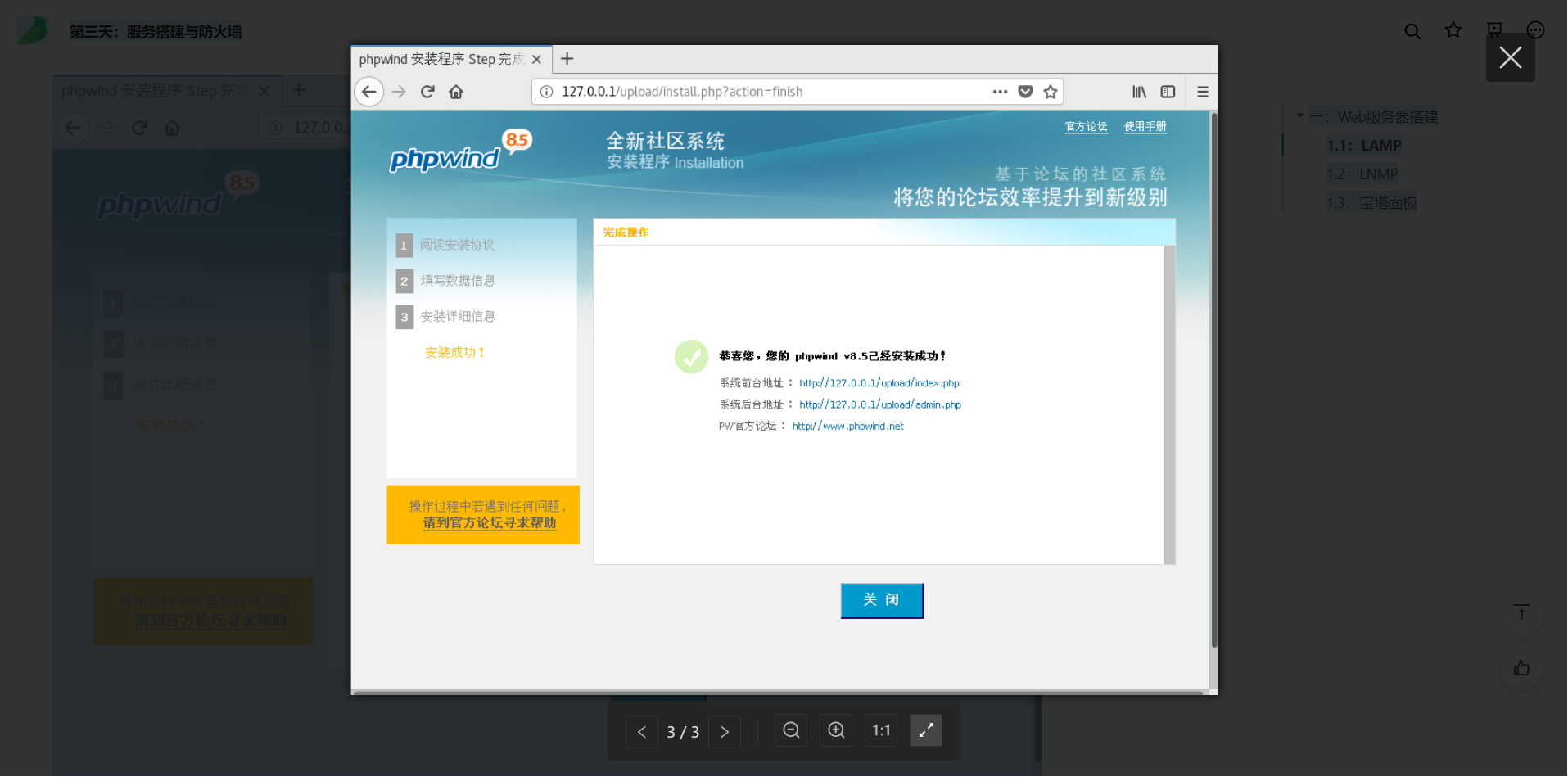Open the page actions three-dot menu
The image size is (1568, 777).
(x=1000, y=92)
